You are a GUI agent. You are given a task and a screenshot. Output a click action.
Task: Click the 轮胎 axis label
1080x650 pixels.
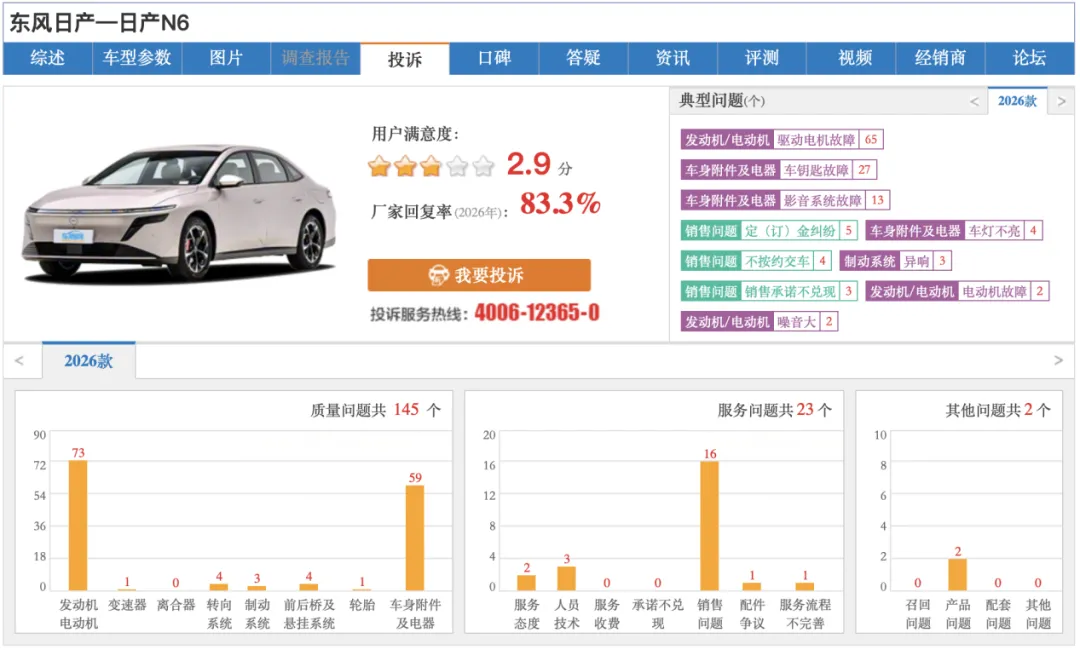coord(362,605)
